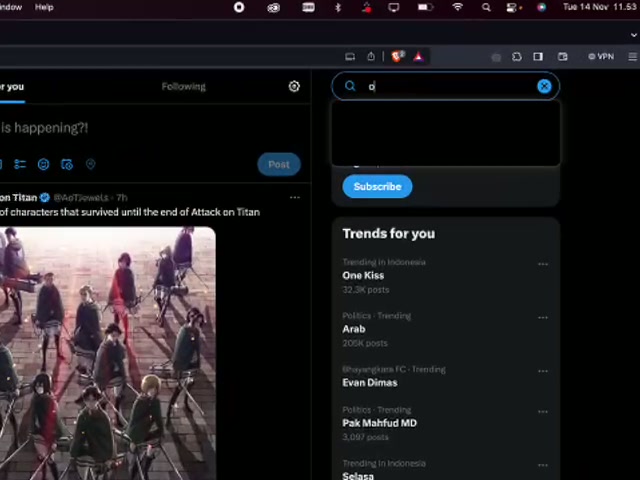
Task: Open the Help menu in menu bar
Action: (44, 7)
